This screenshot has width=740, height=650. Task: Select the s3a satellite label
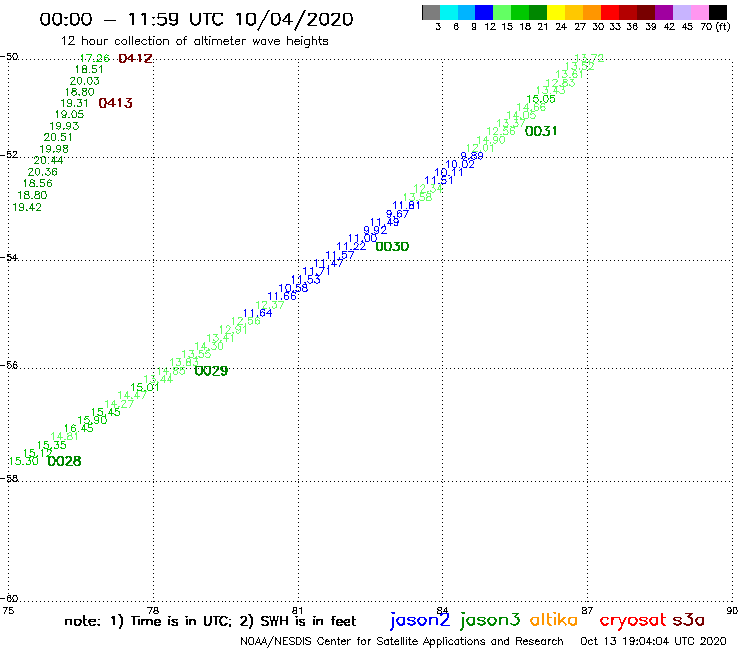689,621
